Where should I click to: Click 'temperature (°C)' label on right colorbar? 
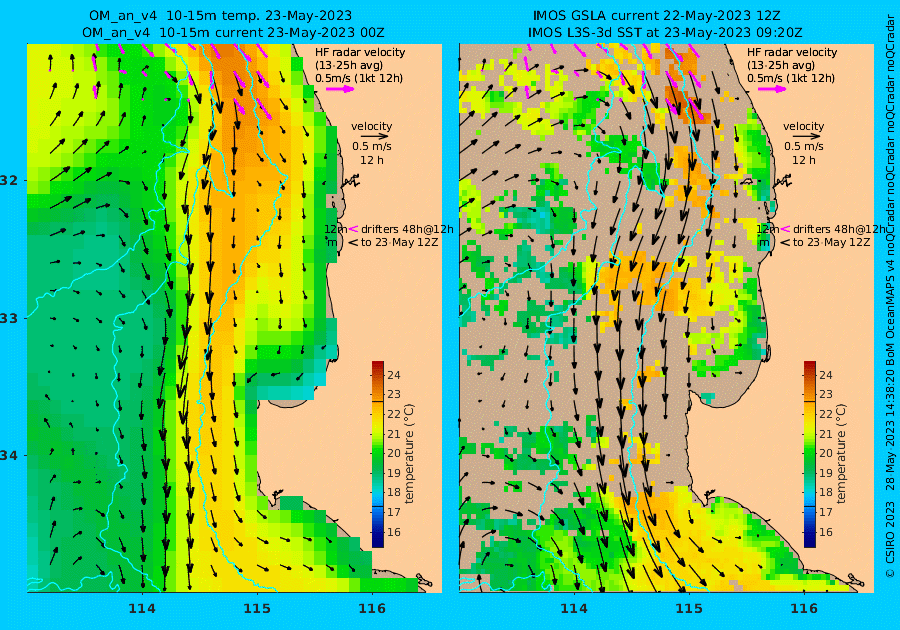[841, 454]
